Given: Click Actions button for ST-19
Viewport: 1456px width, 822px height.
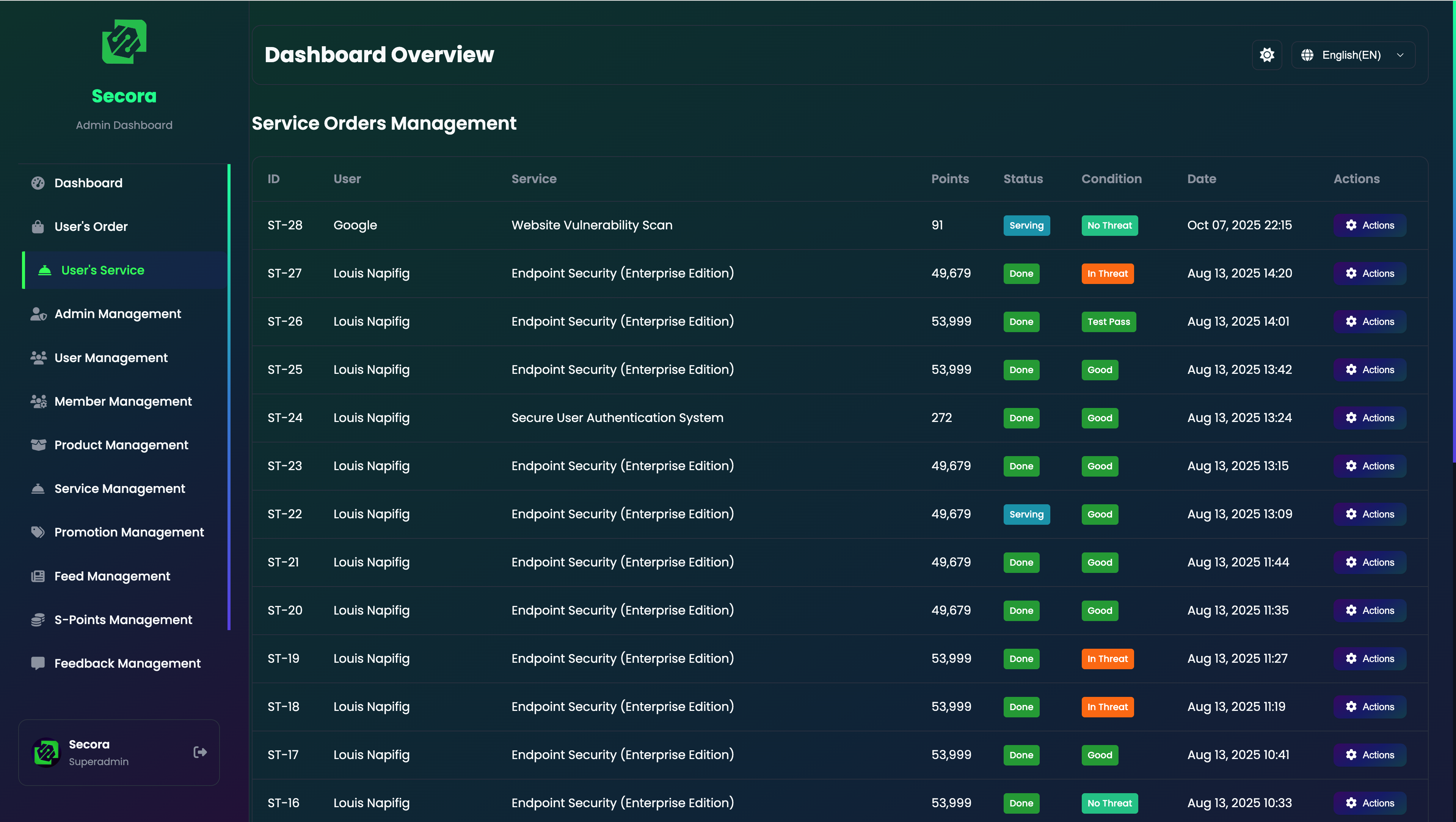Looking at the screenshot, I should [x=1370, y=659].
